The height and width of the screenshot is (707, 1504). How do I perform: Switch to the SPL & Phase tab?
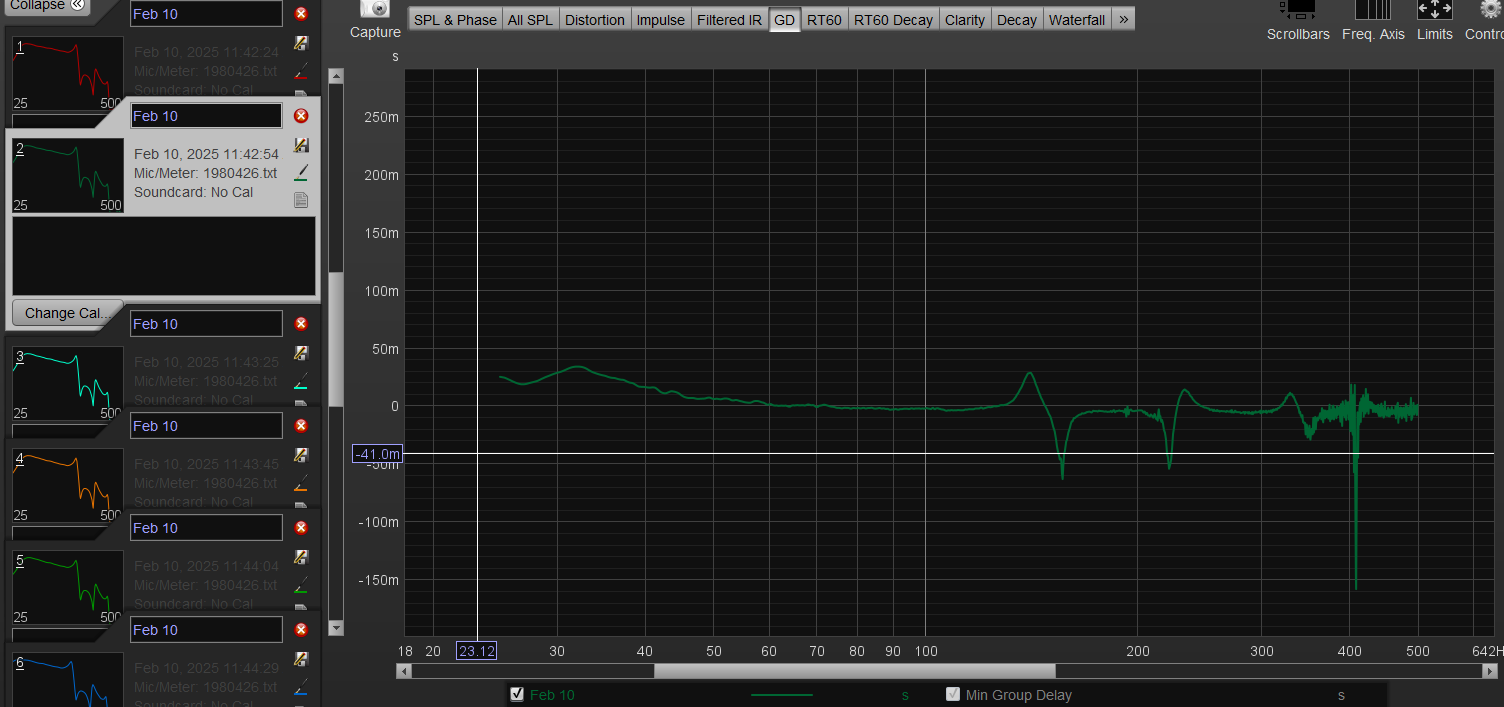coord(455,20)
